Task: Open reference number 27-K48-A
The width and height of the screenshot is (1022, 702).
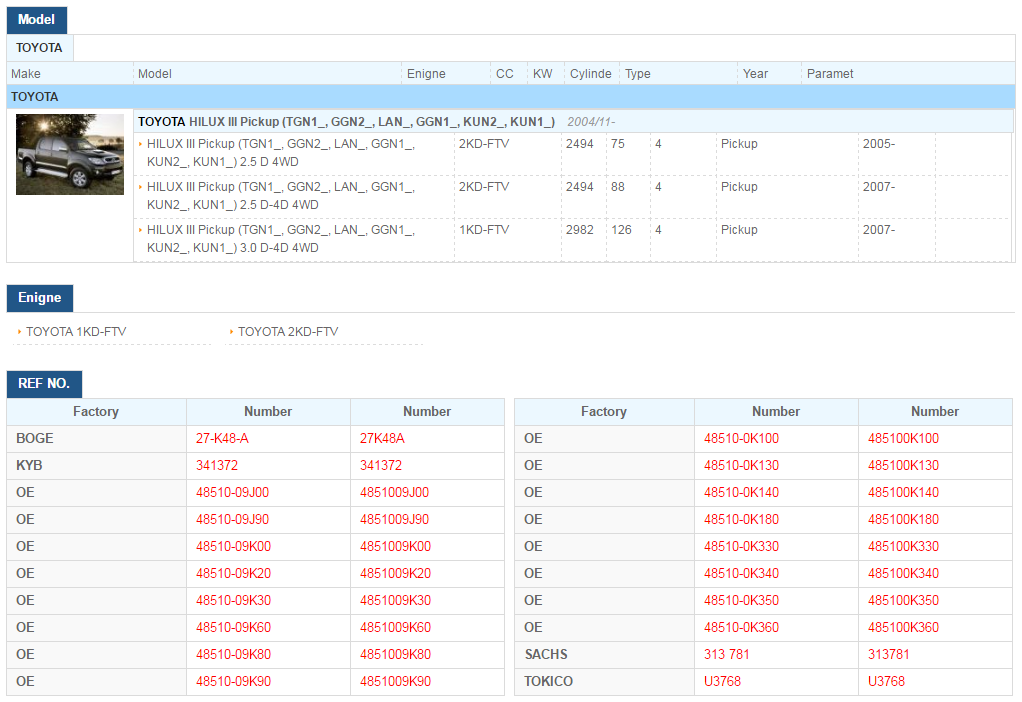Action: (x=222, y=439)
